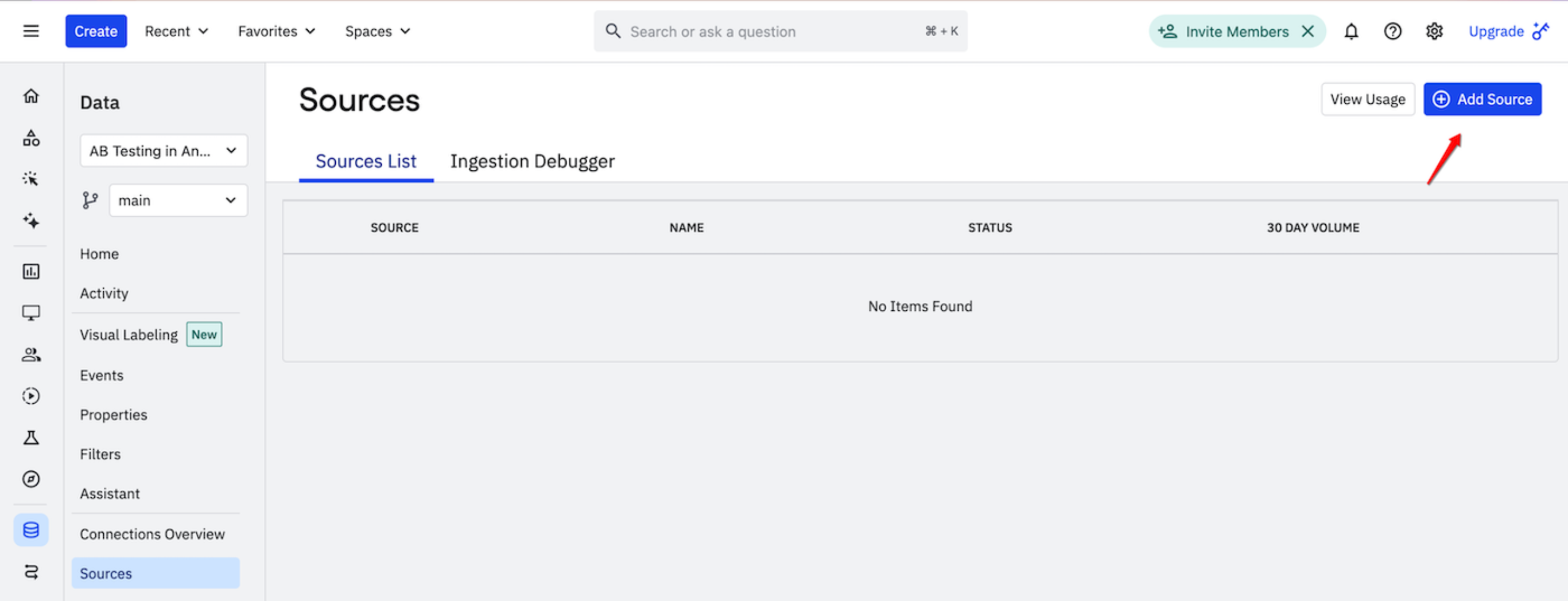The height and width of the screenshot is (601, 1568).
Task: Select the Session Replay cursor icon
Action: [x=31, y=178]
